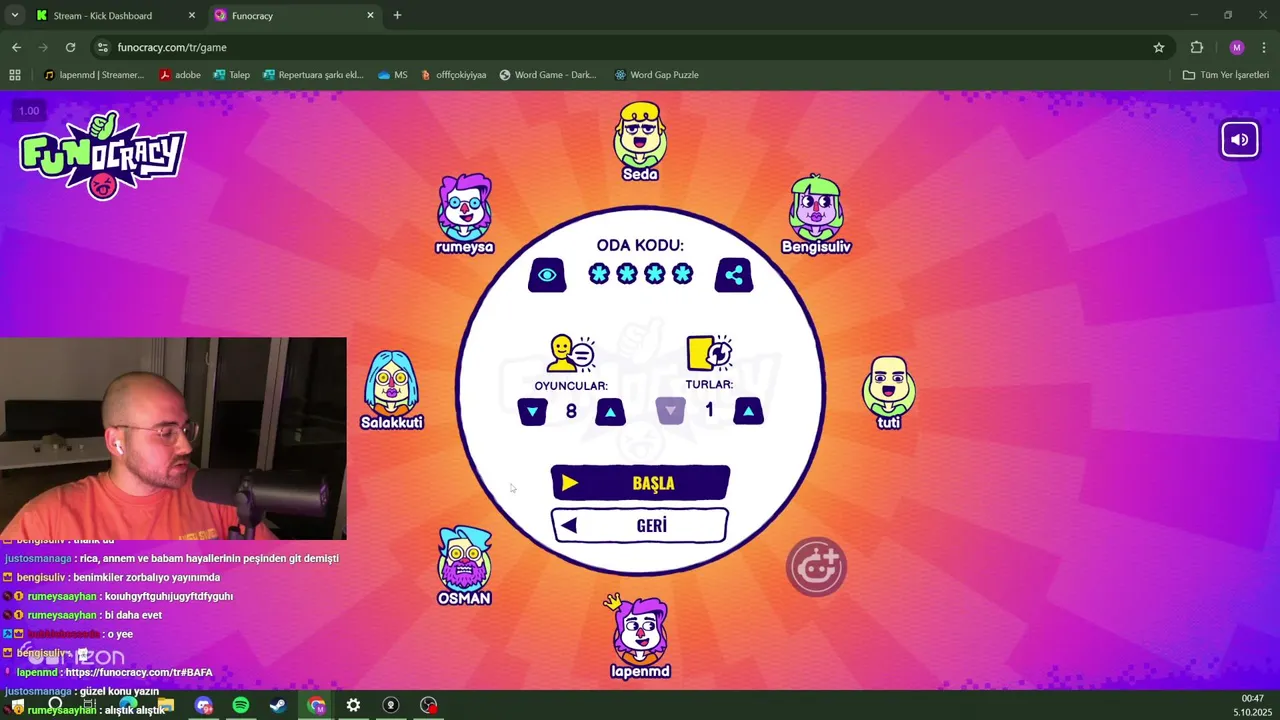Click the funocracy.com/tr#BAFA chat link
This screenshot has width=1280, height=720.
tap(139, 672)
